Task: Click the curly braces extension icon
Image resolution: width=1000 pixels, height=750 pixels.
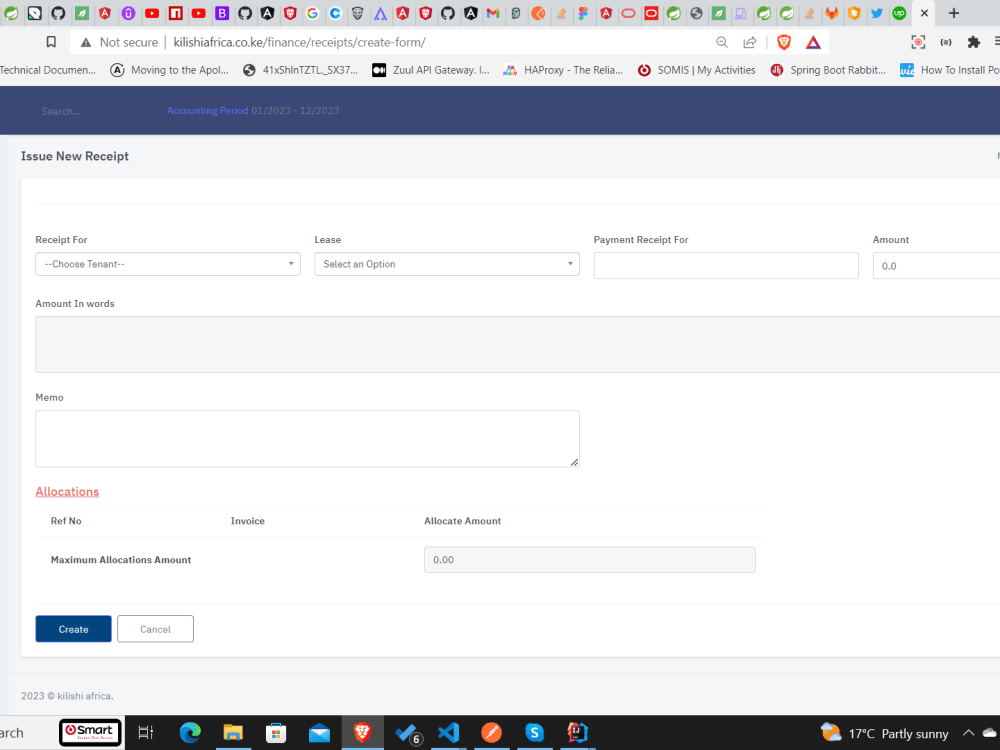Action: [946, 42]
